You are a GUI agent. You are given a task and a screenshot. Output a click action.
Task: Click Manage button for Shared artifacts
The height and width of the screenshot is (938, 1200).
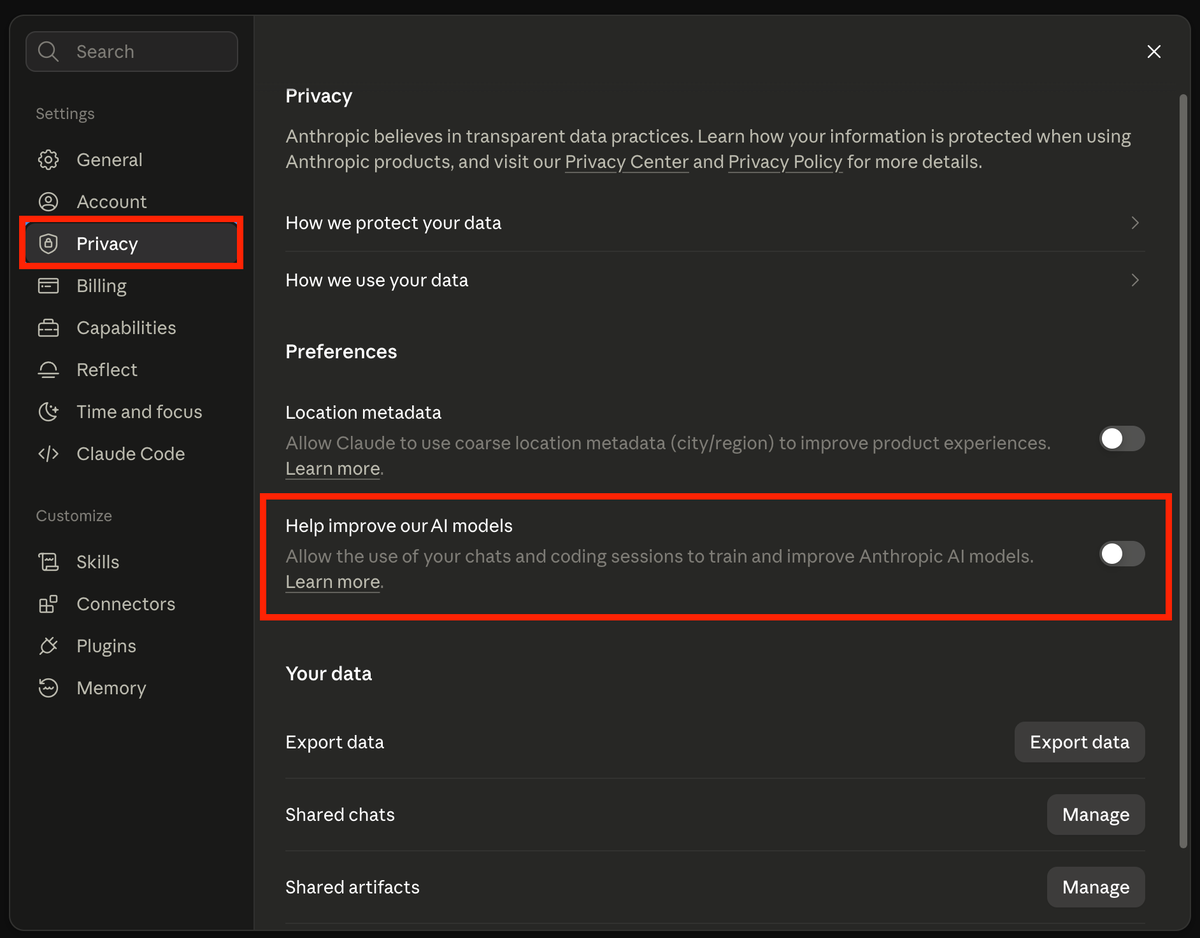(x=1096, y=887)
